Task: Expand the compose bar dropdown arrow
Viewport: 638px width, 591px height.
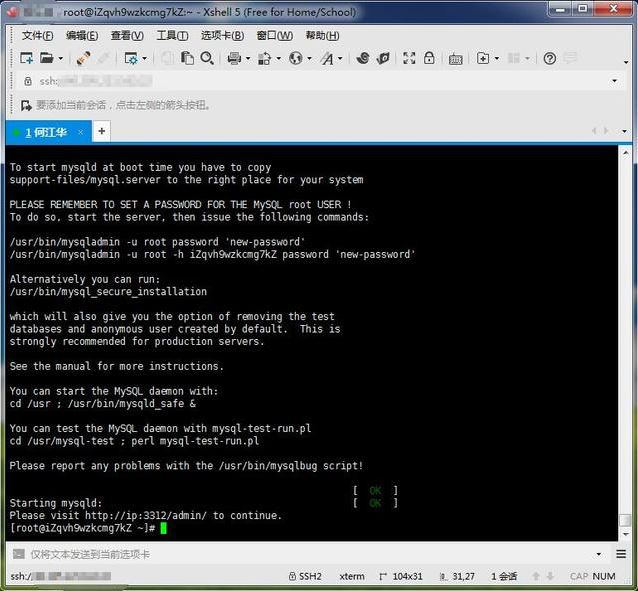Action: (599, 554)
